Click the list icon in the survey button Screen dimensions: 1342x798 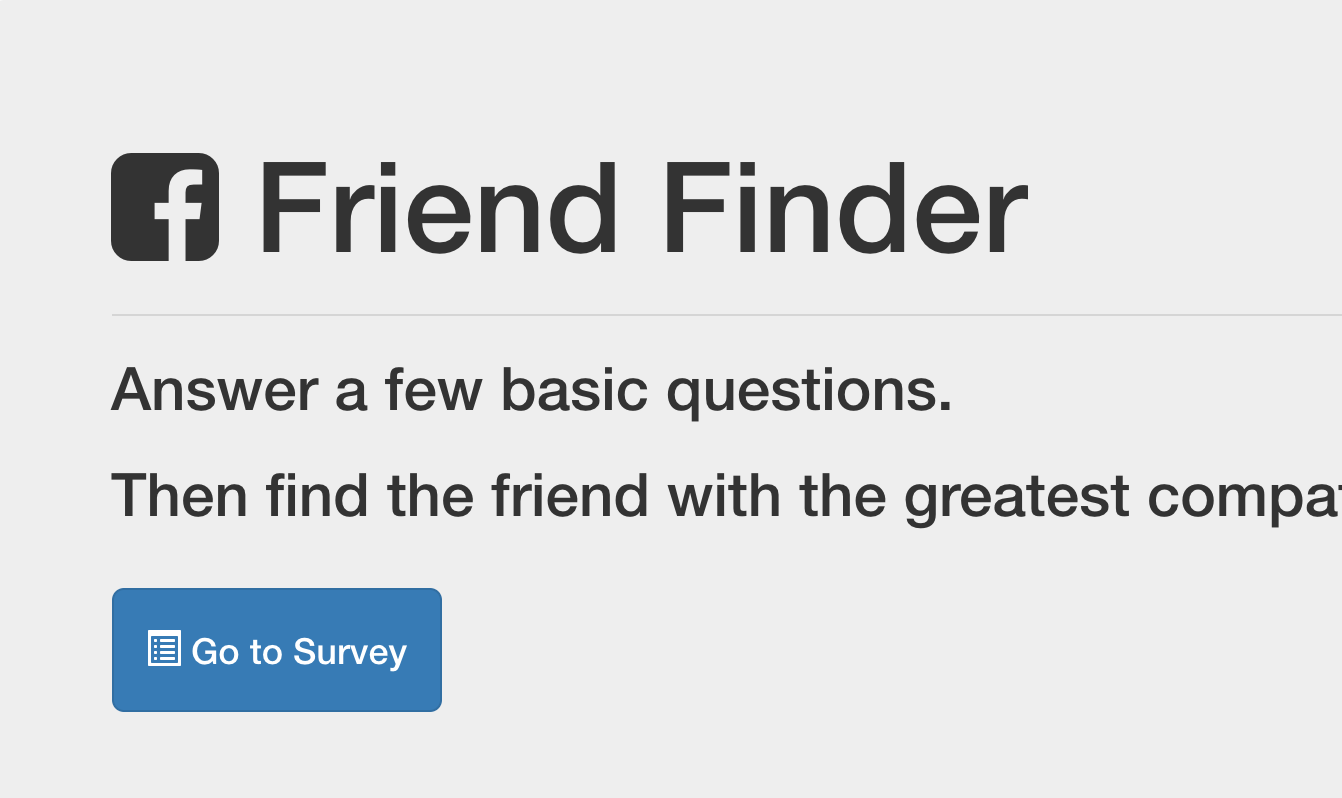[x=164, y=648]
